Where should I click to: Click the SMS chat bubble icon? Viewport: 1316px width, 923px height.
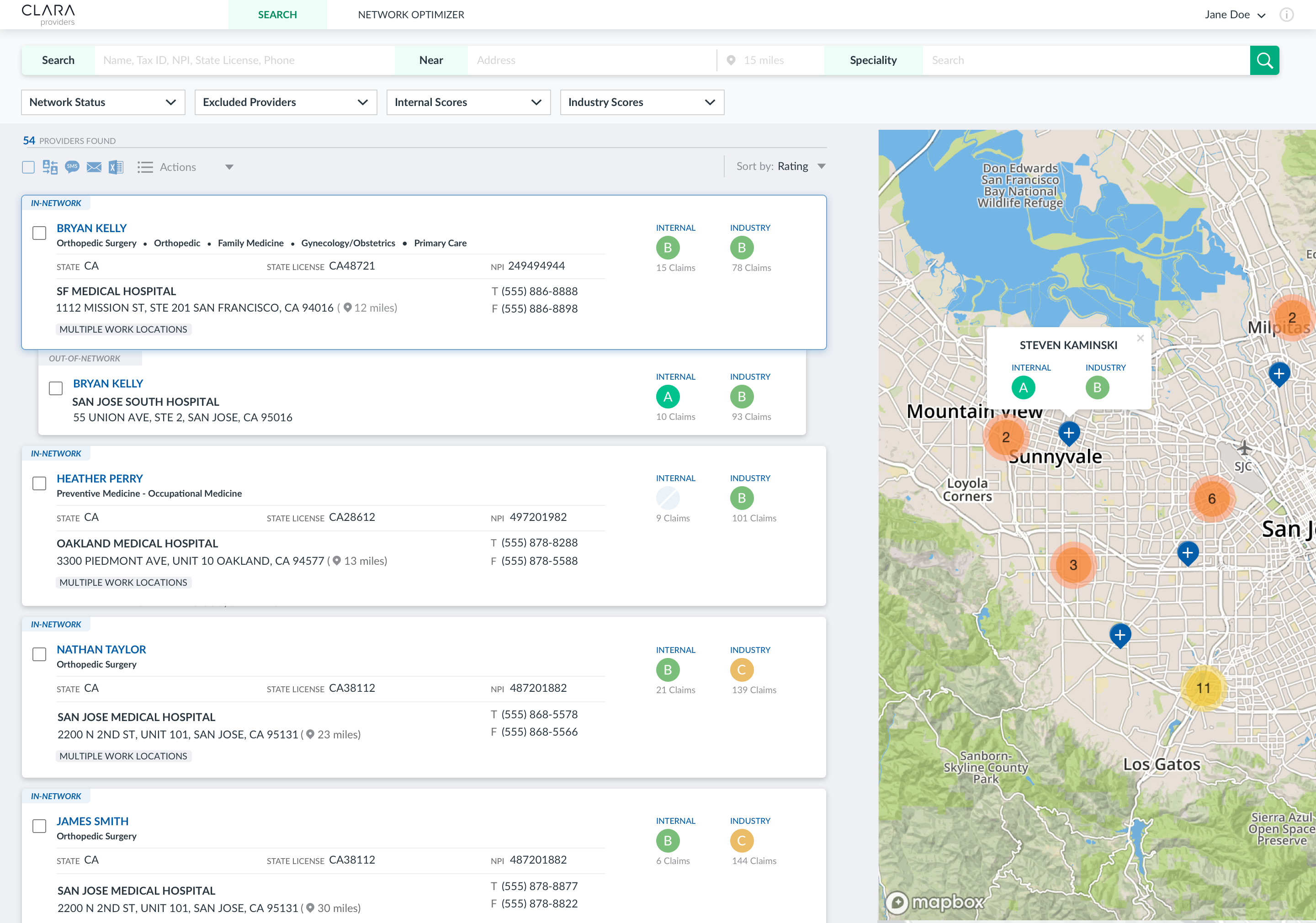[x=72, y=167]
